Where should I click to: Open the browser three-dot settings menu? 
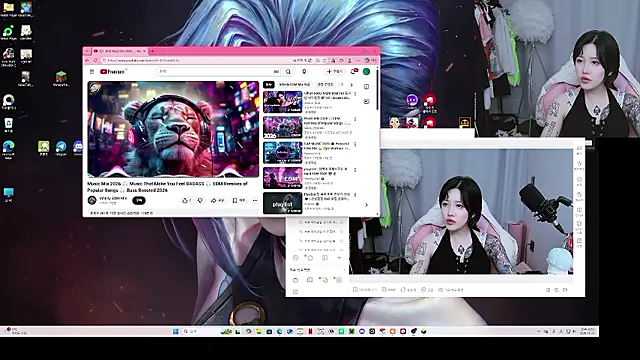click(358, 60)
